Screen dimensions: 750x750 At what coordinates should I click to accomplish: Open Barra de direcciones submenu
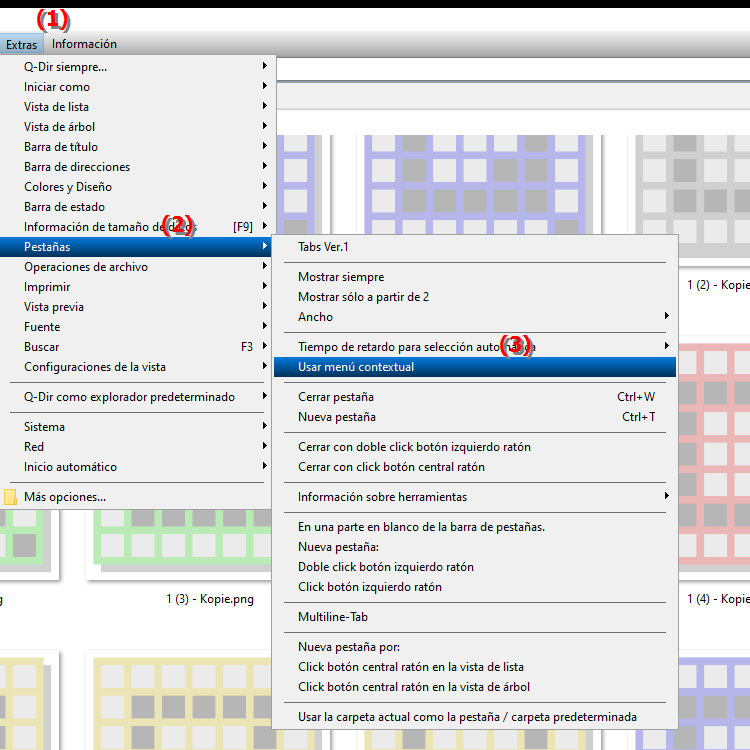pyautogui.click(x=137, y=167)
